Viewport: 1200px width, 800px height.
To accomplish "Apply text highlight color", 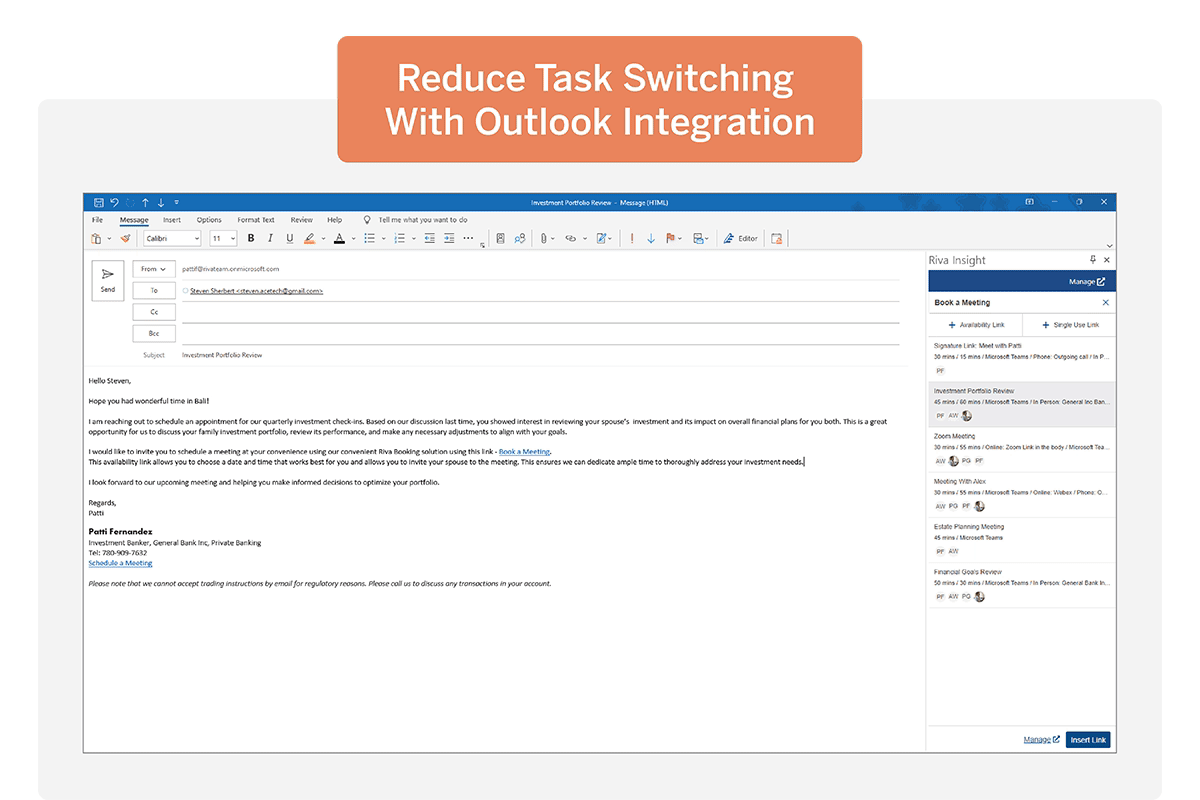I will [310, 238].
